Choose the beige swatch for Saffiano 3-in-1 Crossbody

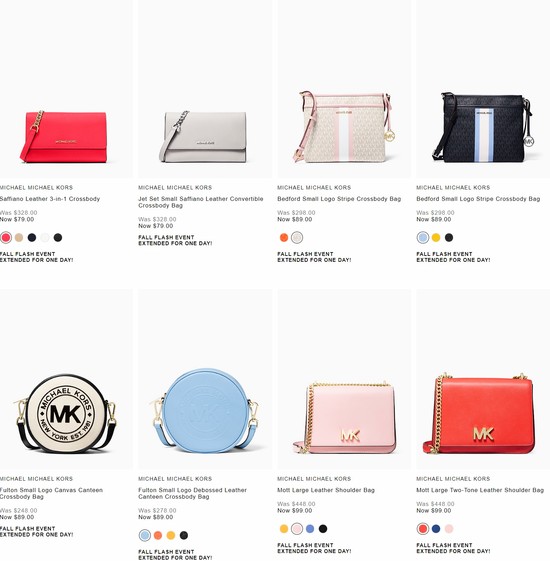click(19, 238)
